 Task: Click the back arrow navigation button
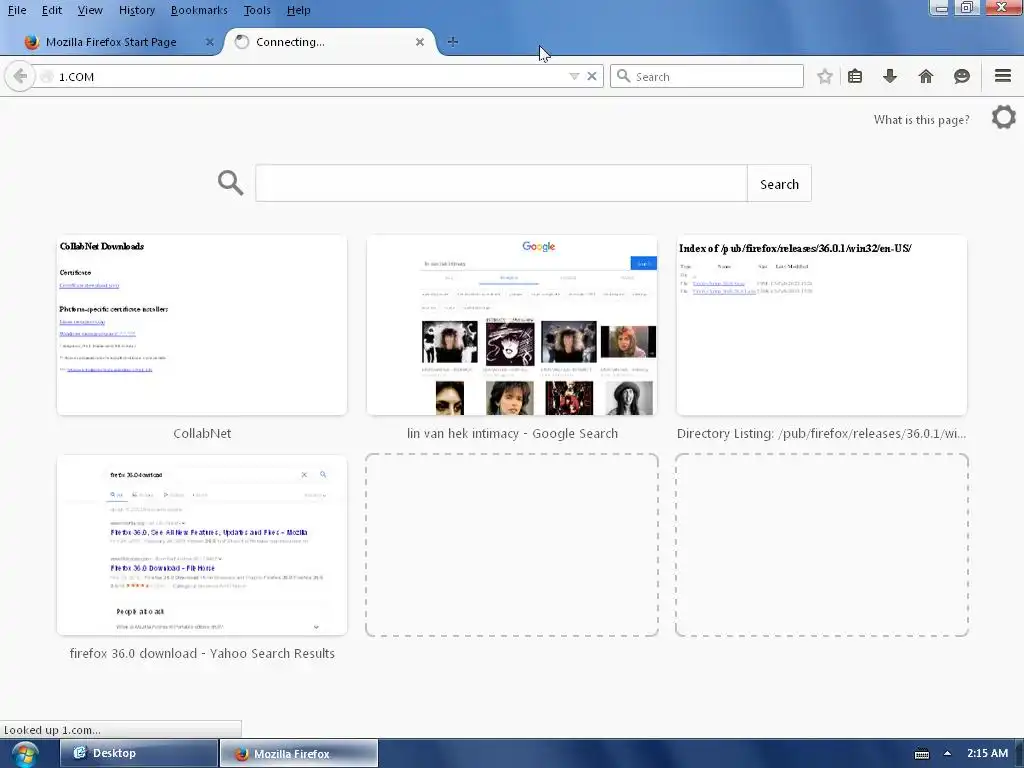pos(20,76)
